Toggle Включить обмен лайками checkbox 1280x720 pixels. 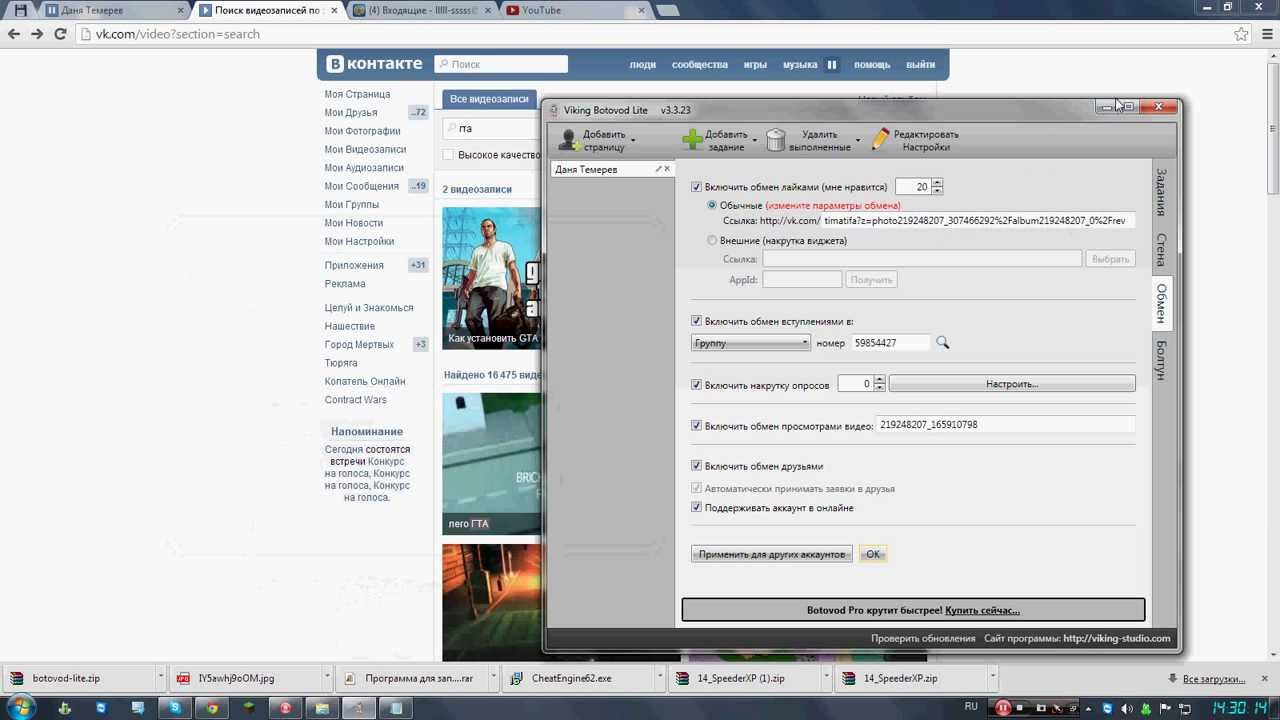[x=697, y=187]
